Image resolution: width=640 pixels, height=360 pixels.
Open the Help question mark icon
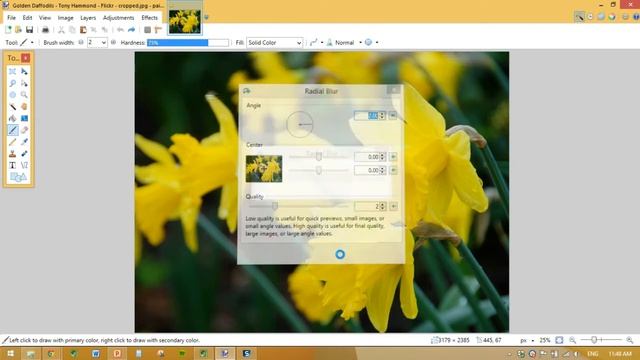tap(636, 17)
